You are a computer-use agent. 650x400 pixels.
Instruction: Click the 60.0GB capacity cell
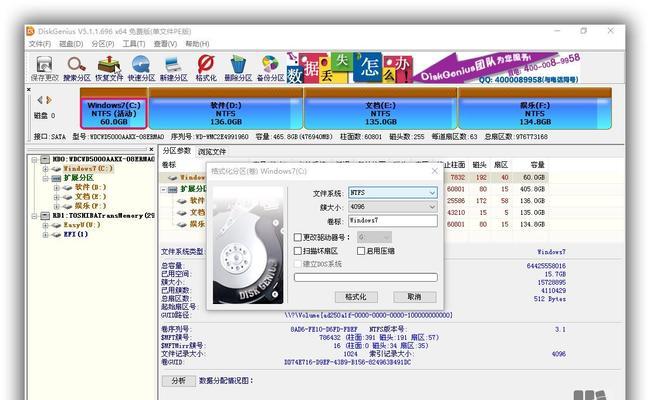534,177
